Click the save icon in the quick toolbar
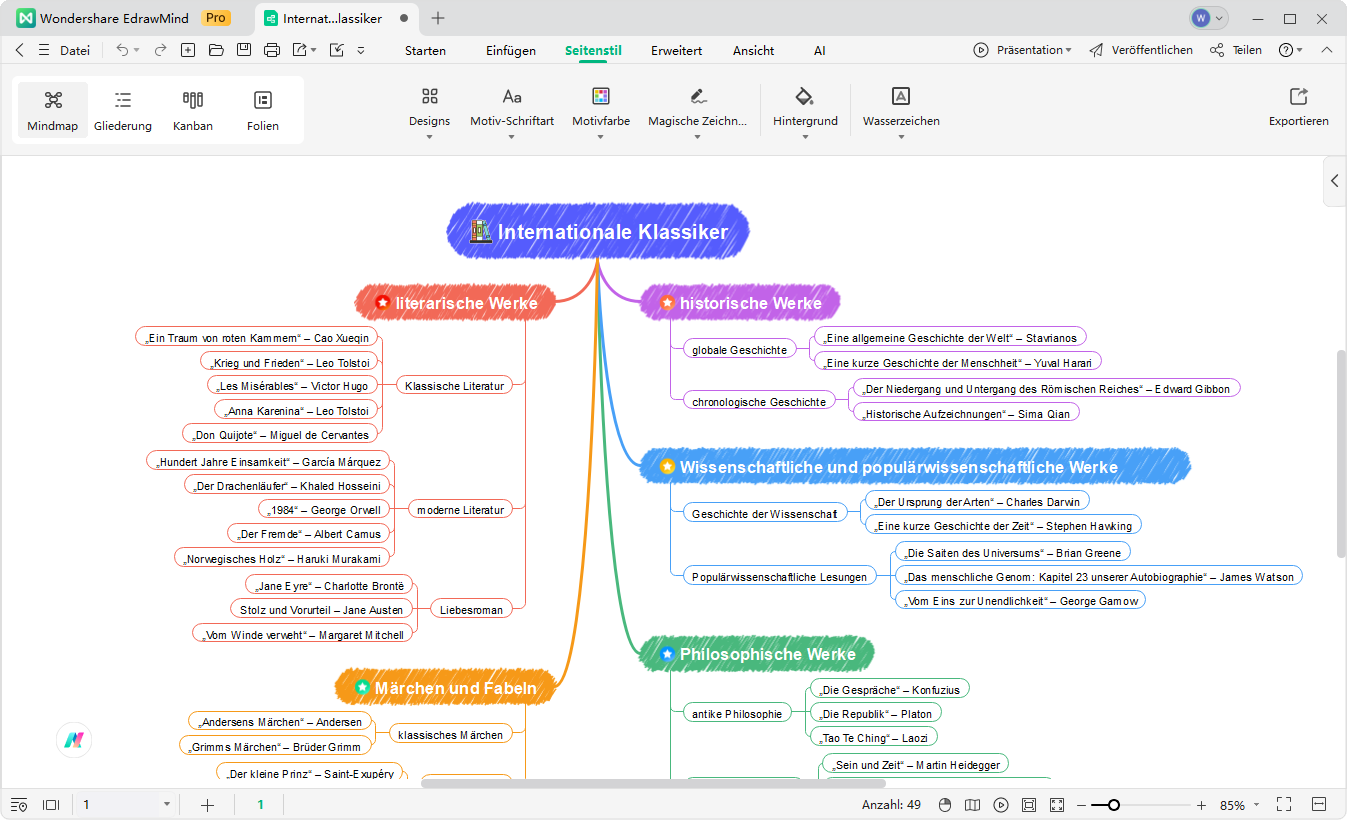The width and height of the screenshot is (1347, 820). point(243,50)
